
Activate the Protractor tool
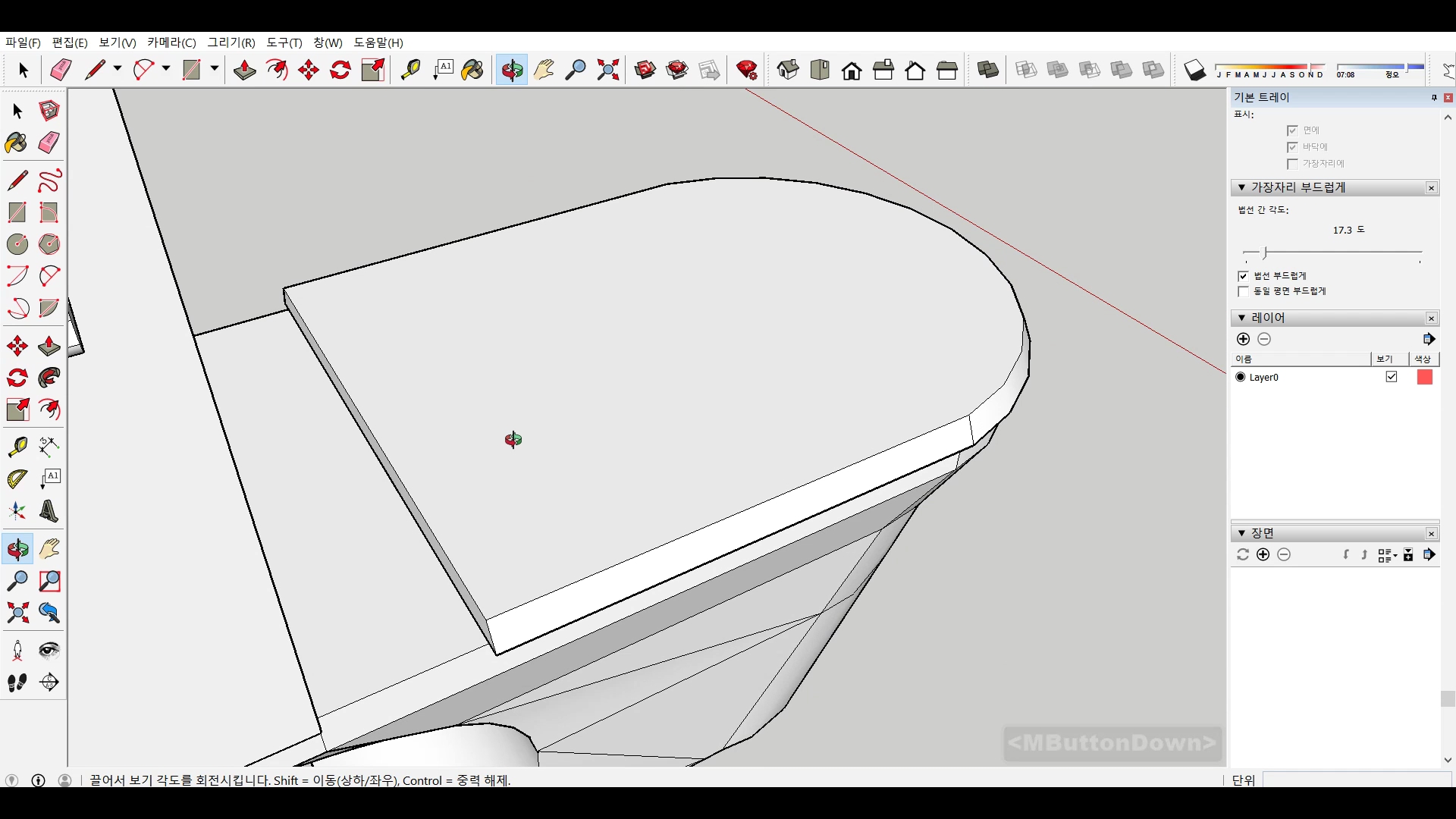(x=17, y=479)
